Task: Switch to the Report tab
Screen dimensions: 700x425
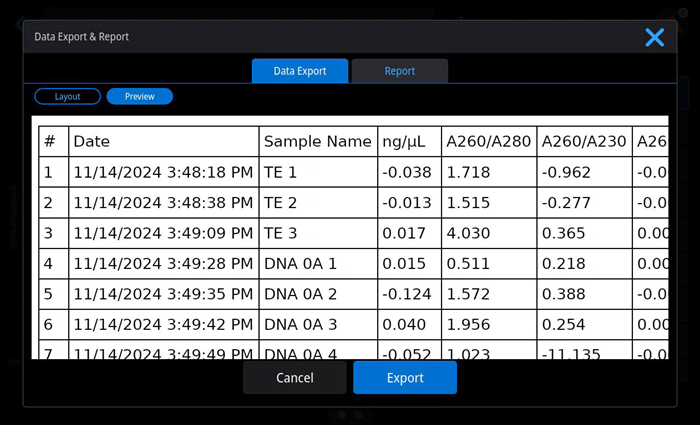Action: [x=400, y=71]
